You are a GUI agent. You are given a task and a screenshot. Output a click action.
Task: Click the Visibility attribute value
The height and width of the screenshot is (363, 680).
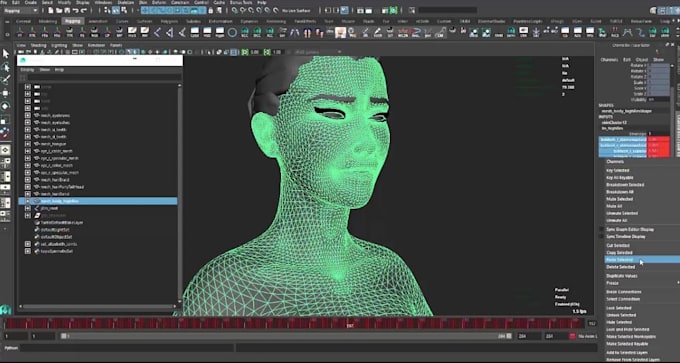coord(658,99)
